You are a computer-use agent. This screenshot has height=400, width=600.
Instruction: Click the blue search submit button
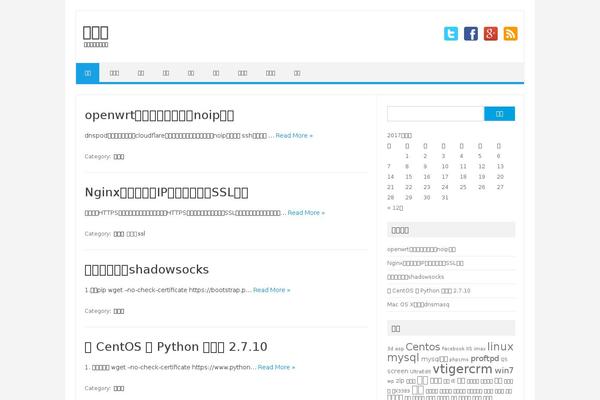coord(499,114)
